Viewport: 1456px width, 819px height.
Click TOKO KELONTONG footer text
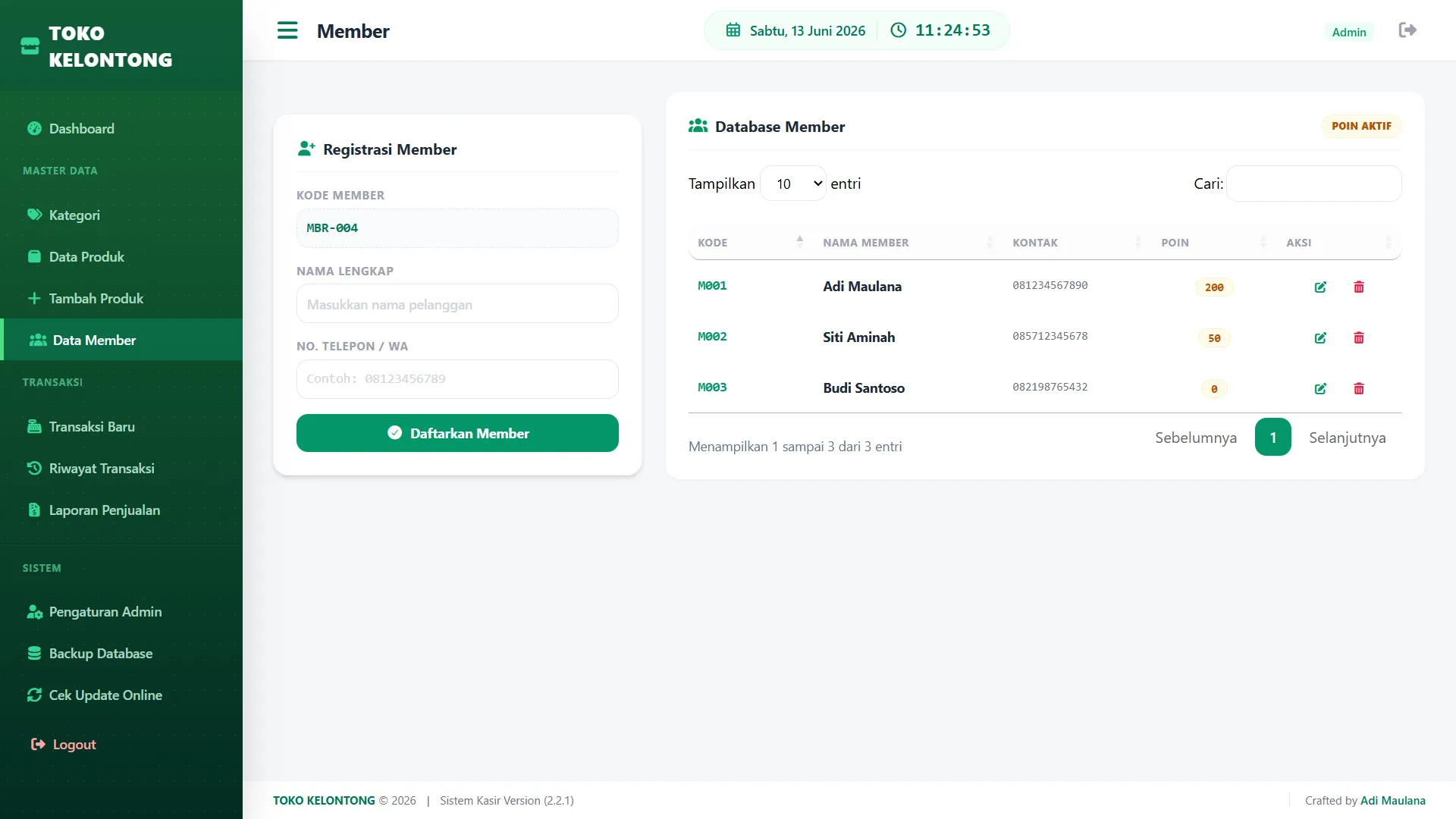pyautogui.click(x=324, y=800)
